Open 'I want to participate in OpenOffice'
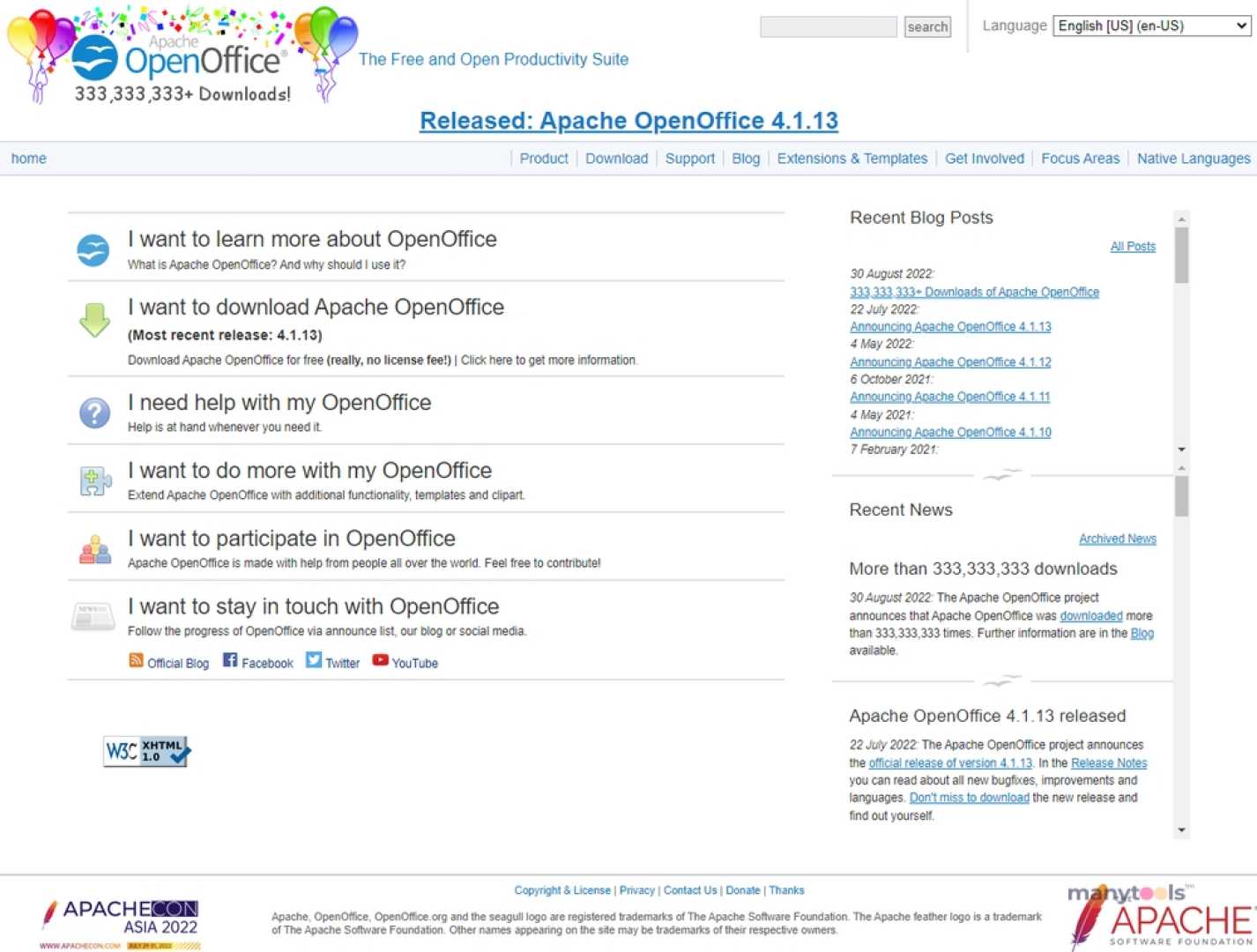Image resolution: width=1257 pixels, height=952 pixels. 292,538
